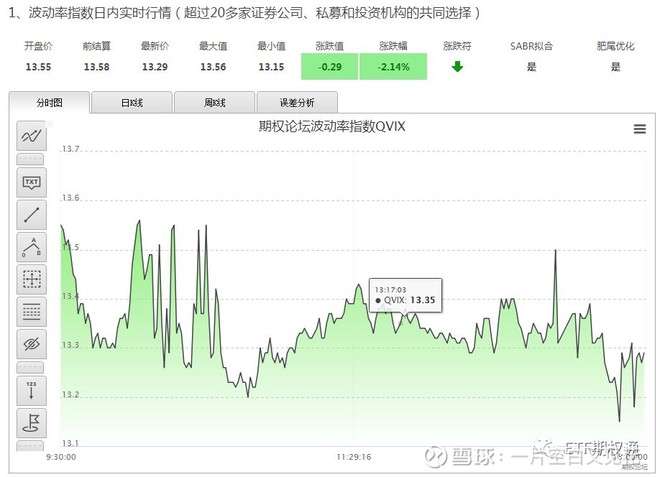This screenshot has width=660, height=477.
Task: Select the flag marker tool
Action: click(32, 423)
